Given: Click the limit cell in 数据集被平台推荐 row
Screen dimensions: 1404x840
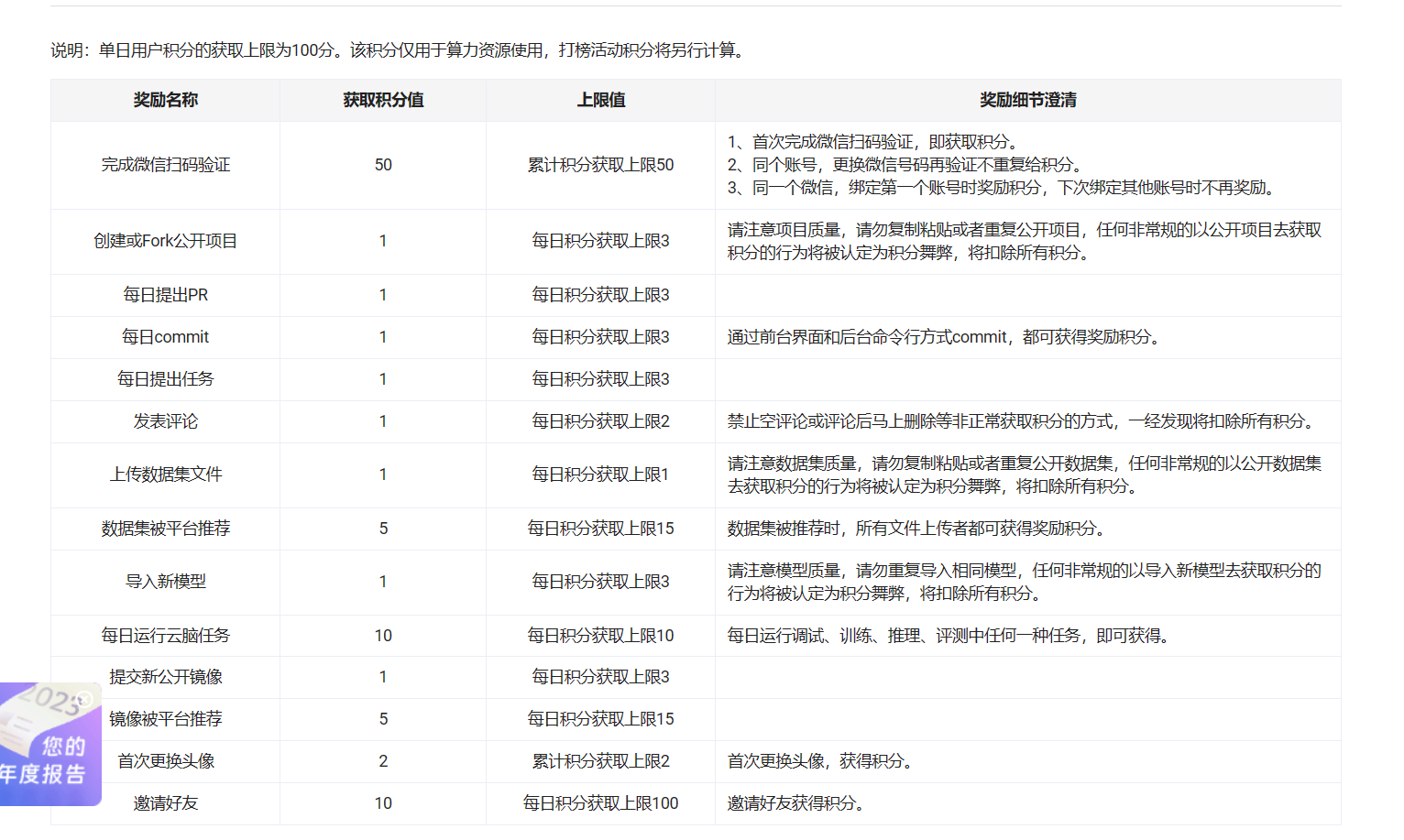Looking at the screenshot, I should pos(601,529).
